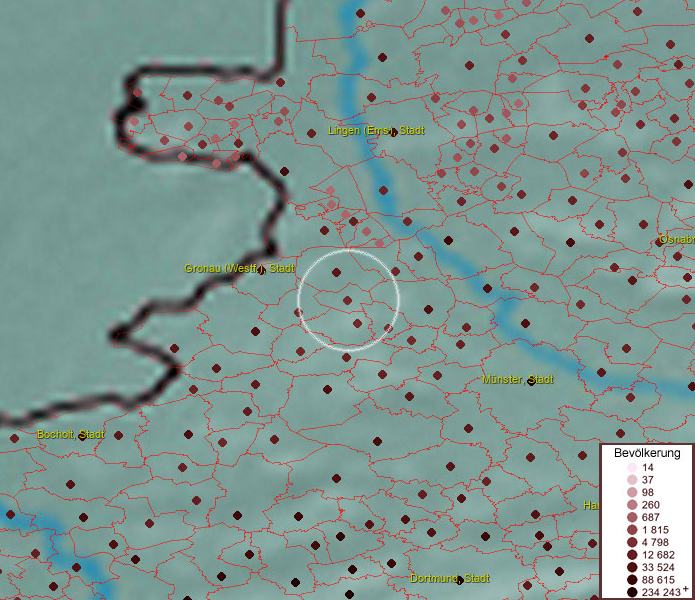Click the population dot in the Münster label
Image resolution: width=695 pixels, height=600 pixels.
pyautogui.click(x=531, y=382)
